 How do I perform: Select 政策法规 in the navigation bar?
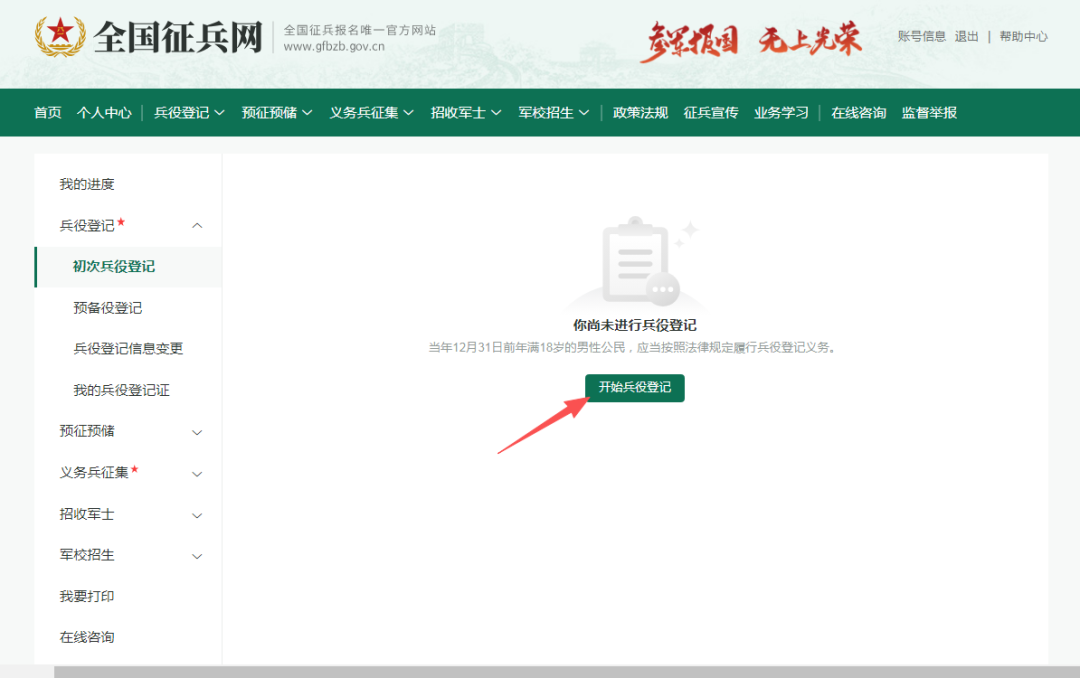click(640, 112)
